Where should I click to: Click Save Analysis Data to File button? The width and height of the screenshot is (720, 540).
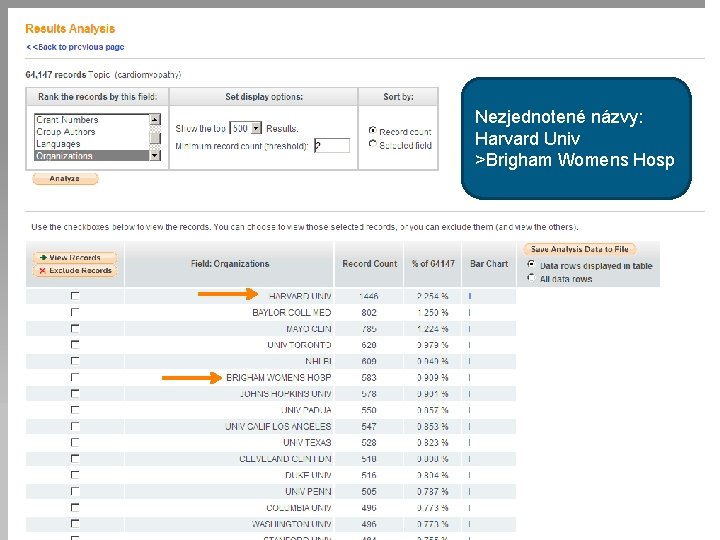pyautogui.click(x=579, y=249)
